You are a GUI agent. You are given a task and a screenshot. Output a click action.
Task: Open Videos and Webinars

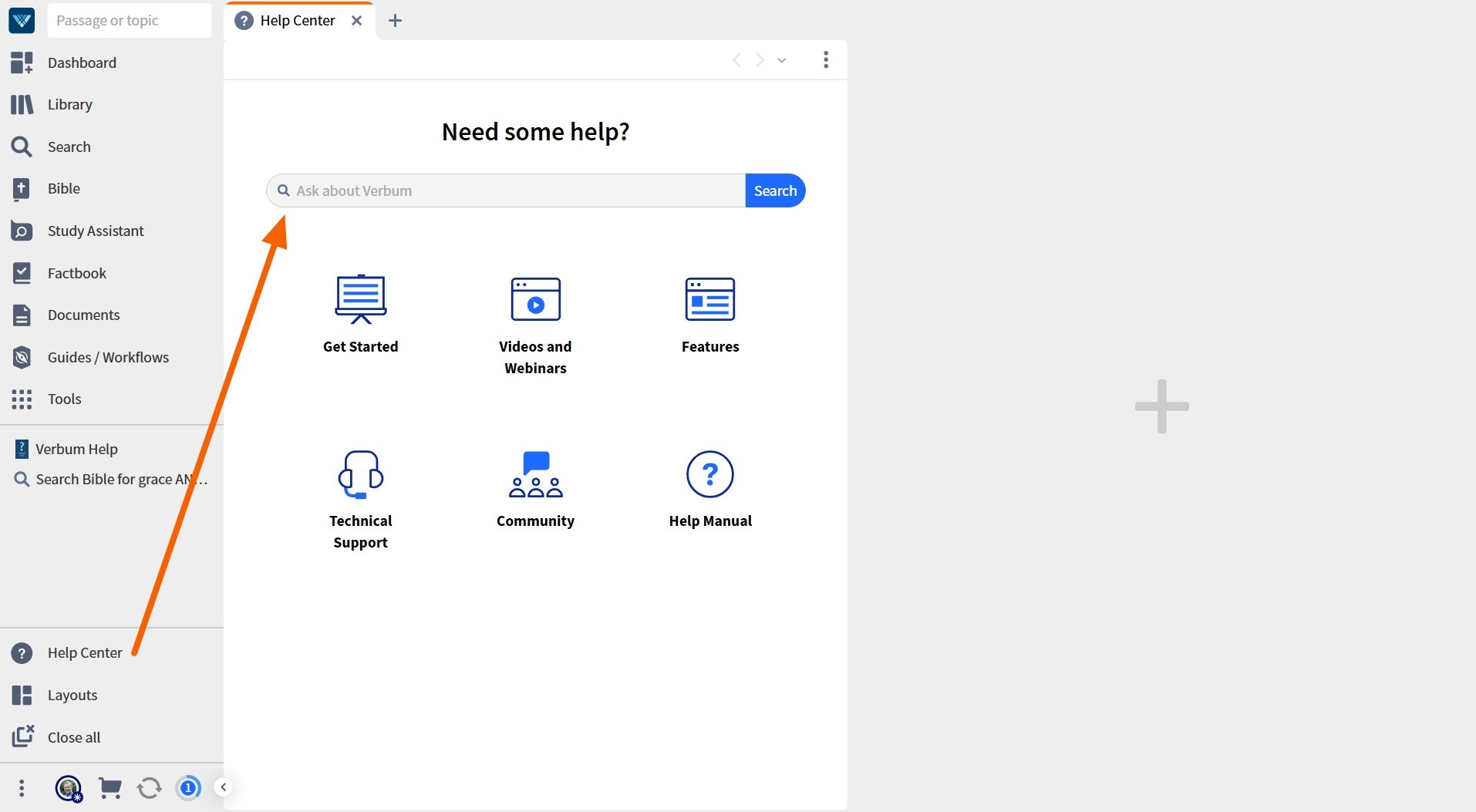tap(535, 325)
